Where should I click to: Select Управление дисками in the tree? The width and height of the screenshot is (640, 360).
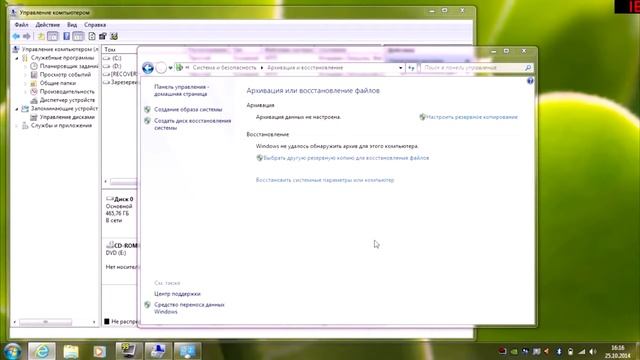click(x=67, y=118)
